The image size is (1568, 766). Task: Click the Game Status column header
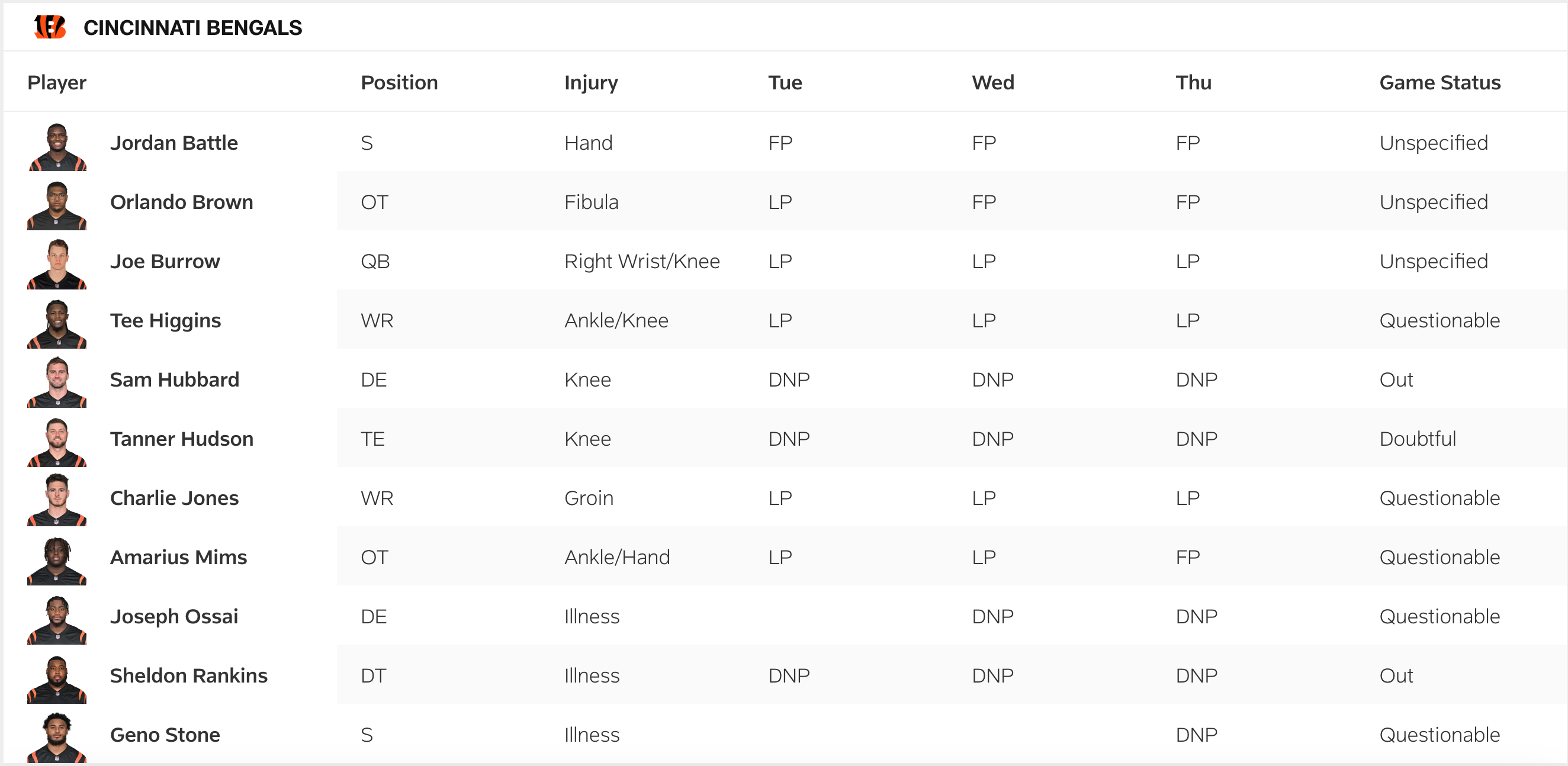click(x=1440, y=82)
